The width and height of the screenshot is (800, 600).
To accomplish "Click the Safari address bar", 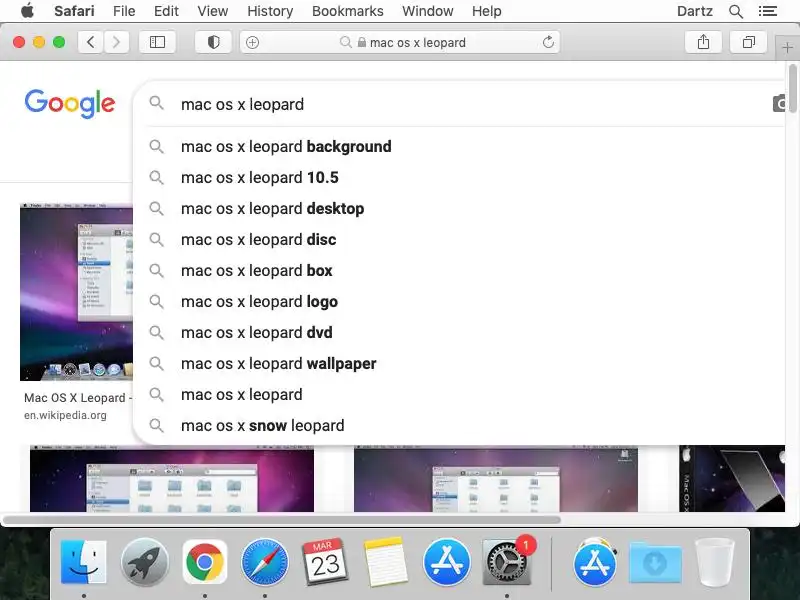I will [x=399, y=42].
